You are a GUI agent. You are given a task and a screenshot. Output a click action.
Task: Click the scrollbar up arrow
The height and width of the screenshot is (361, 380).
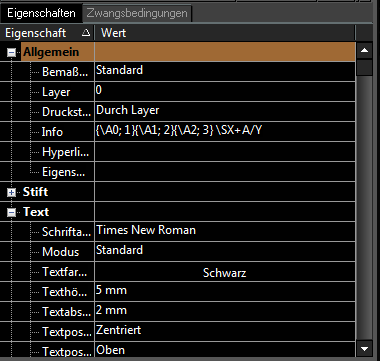click(364, 51)
